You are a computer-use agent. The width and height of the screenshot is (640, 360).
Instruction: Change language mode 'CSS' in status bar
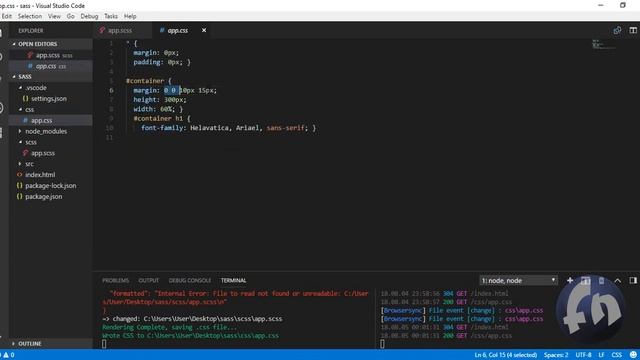617,355
